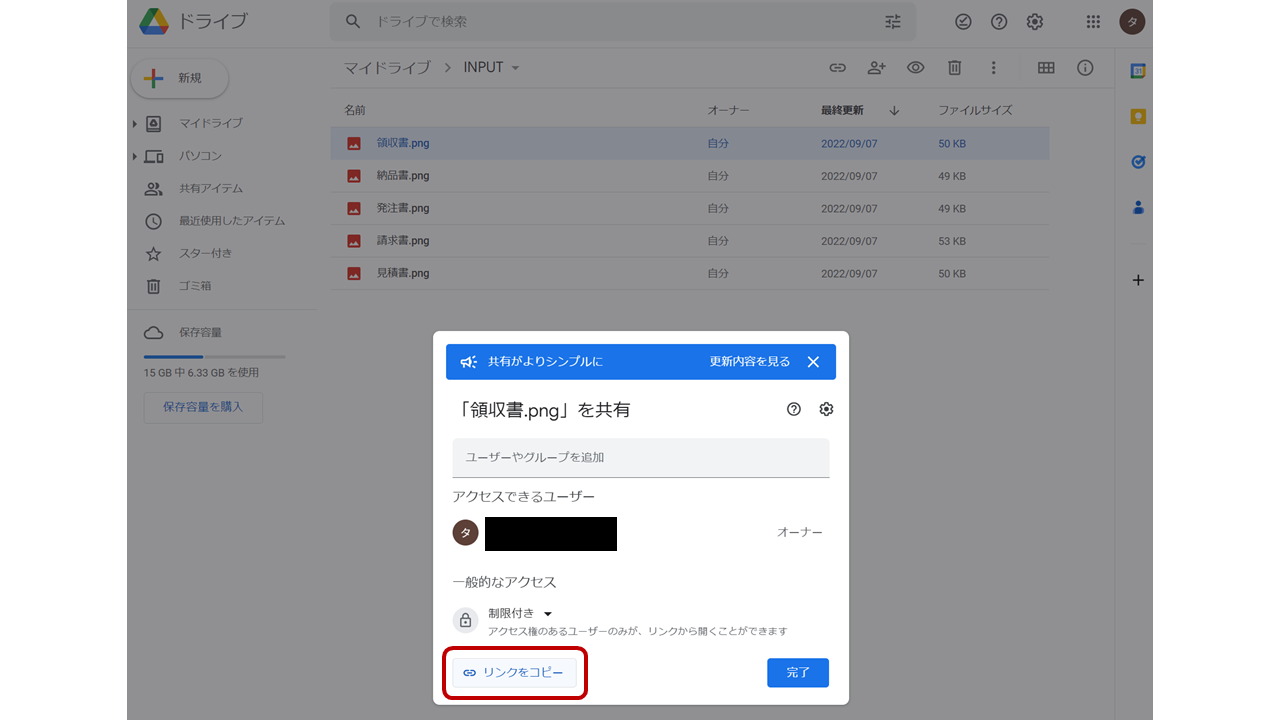Open Contacts in the side panel

(x=1138, y=208)
